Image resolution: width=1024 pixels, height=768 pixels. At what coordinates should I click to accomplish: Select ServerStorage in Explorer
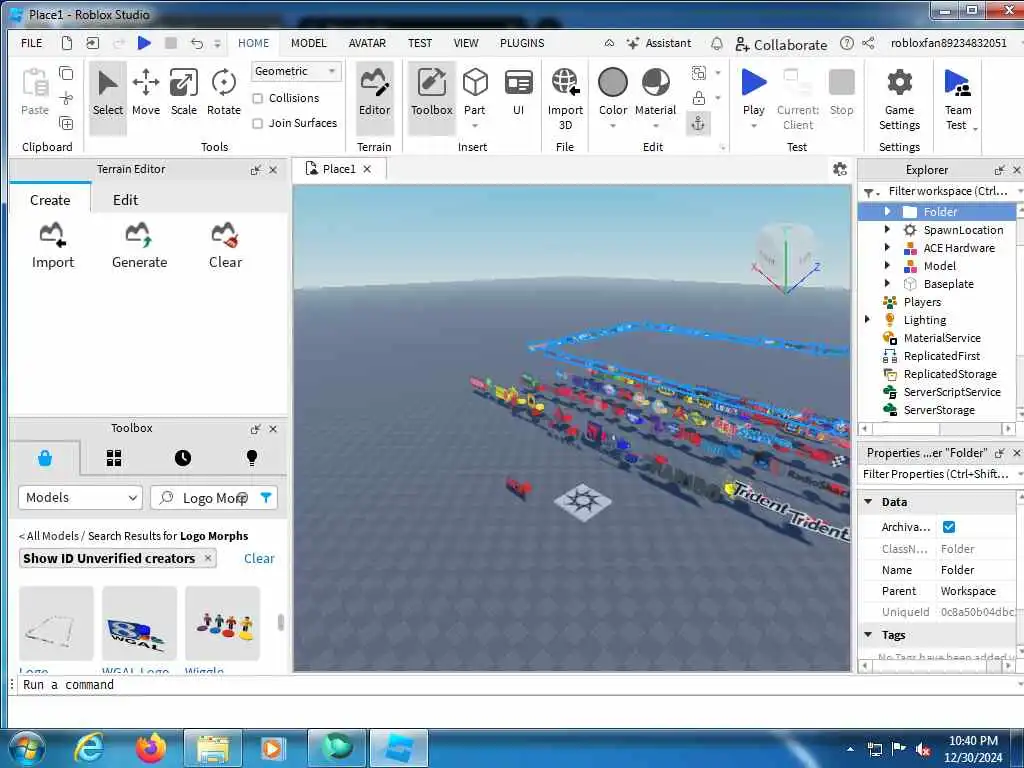(x=938, y=409)
